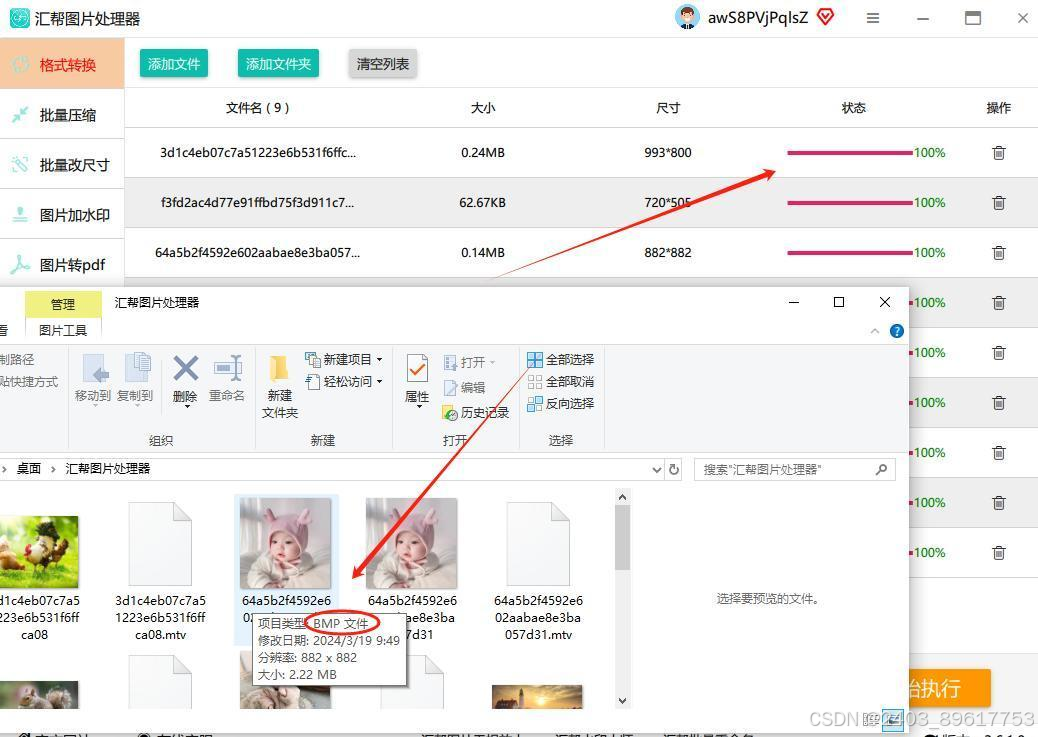Screen dimensions: 1038x737
Task: Expand the address bar history dropdown
Action: (657, 469)
